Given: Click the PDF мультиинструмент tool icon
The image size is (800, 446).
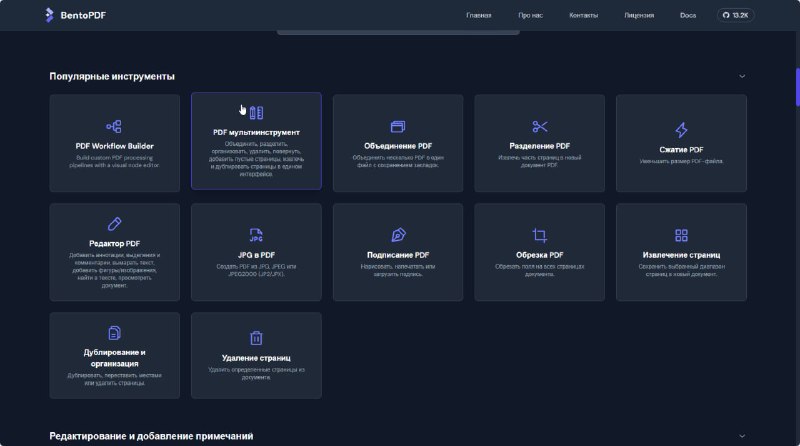Looking at the screenshot, I should 256,112.
